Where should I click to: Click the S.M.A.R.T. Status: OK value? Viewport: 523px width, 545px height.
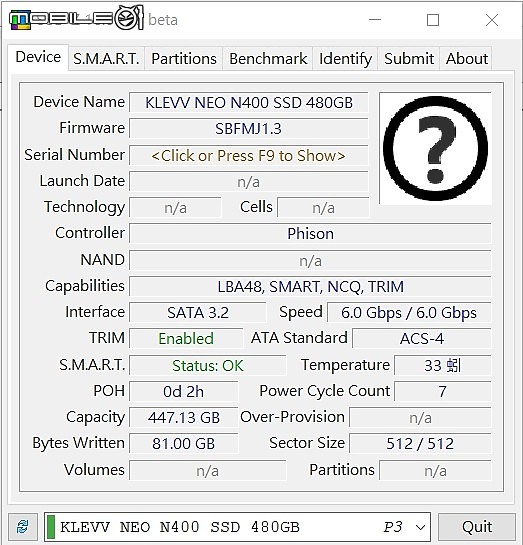(x=208, y=365)
